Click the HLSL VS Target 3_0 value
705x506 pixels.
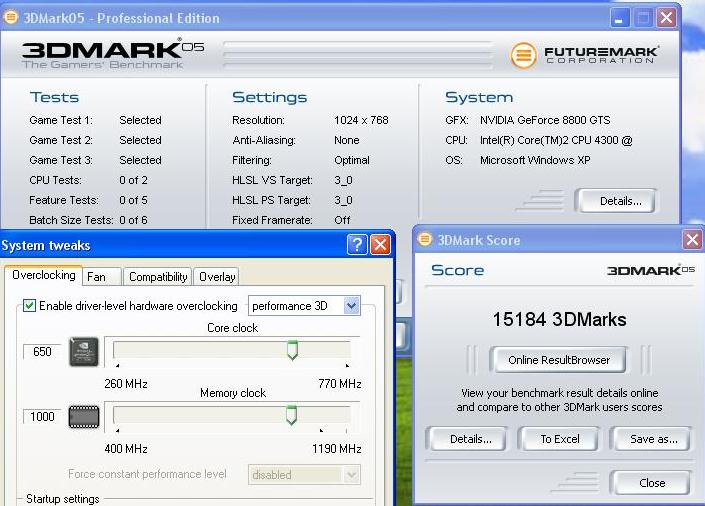343,180
